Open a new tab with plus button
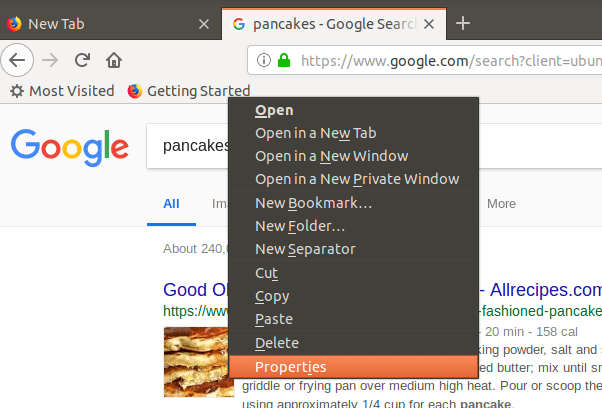This screenshot has width=602, height=408. [463, 23]
